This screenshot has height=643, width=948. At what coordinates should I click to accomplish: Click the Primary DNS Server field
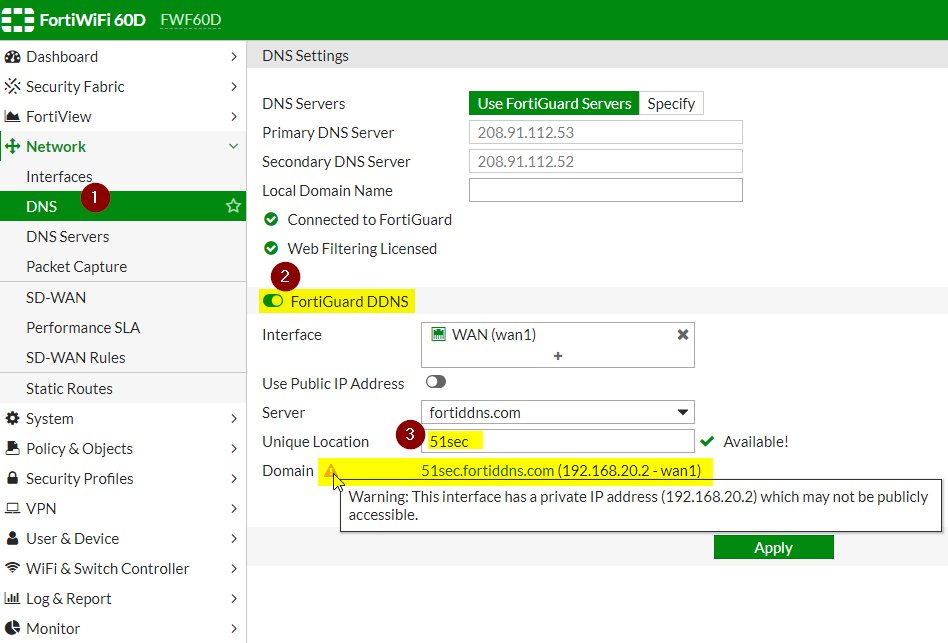point(605,132)
